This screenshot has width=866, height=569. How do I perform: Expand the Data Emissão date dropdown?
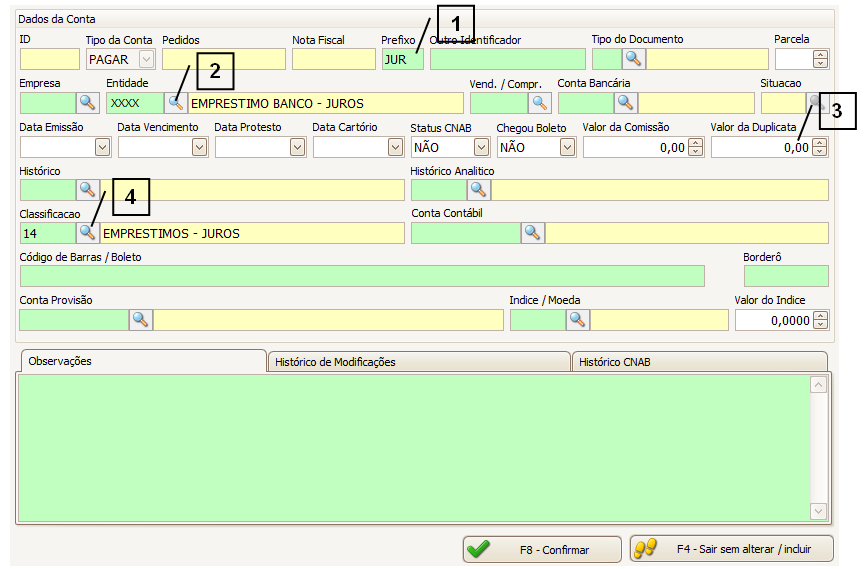tap(102, 147)
